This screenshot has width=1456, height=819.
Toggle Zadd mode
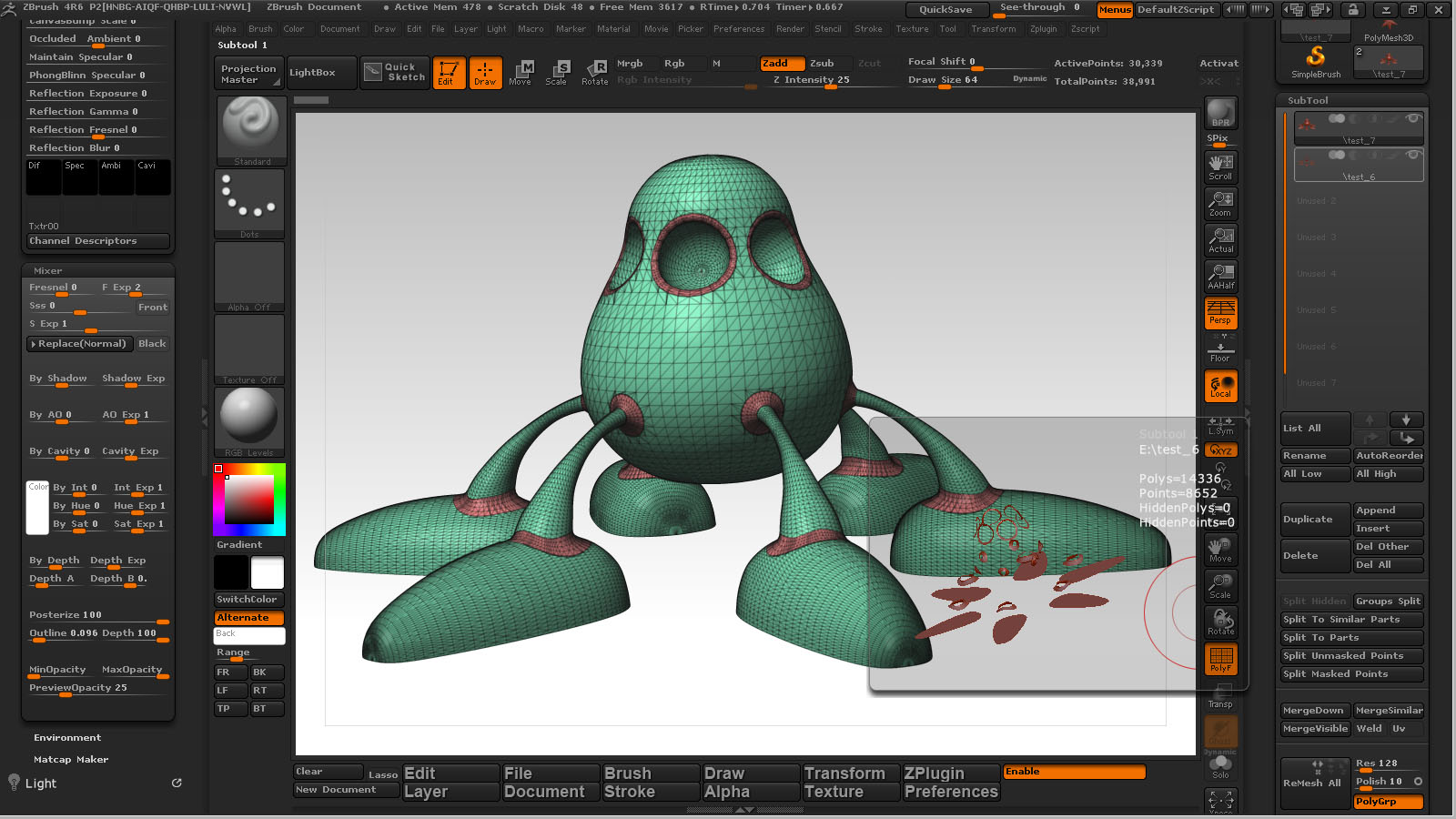coord(782,64)
